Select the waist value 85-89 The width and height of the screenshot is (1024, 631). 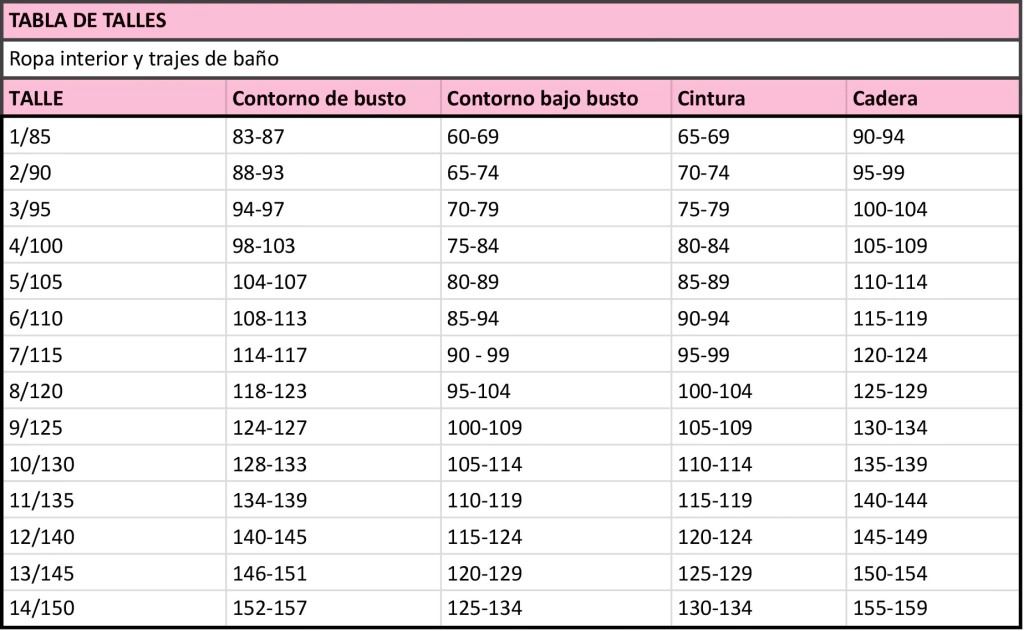tap(704, 282)
